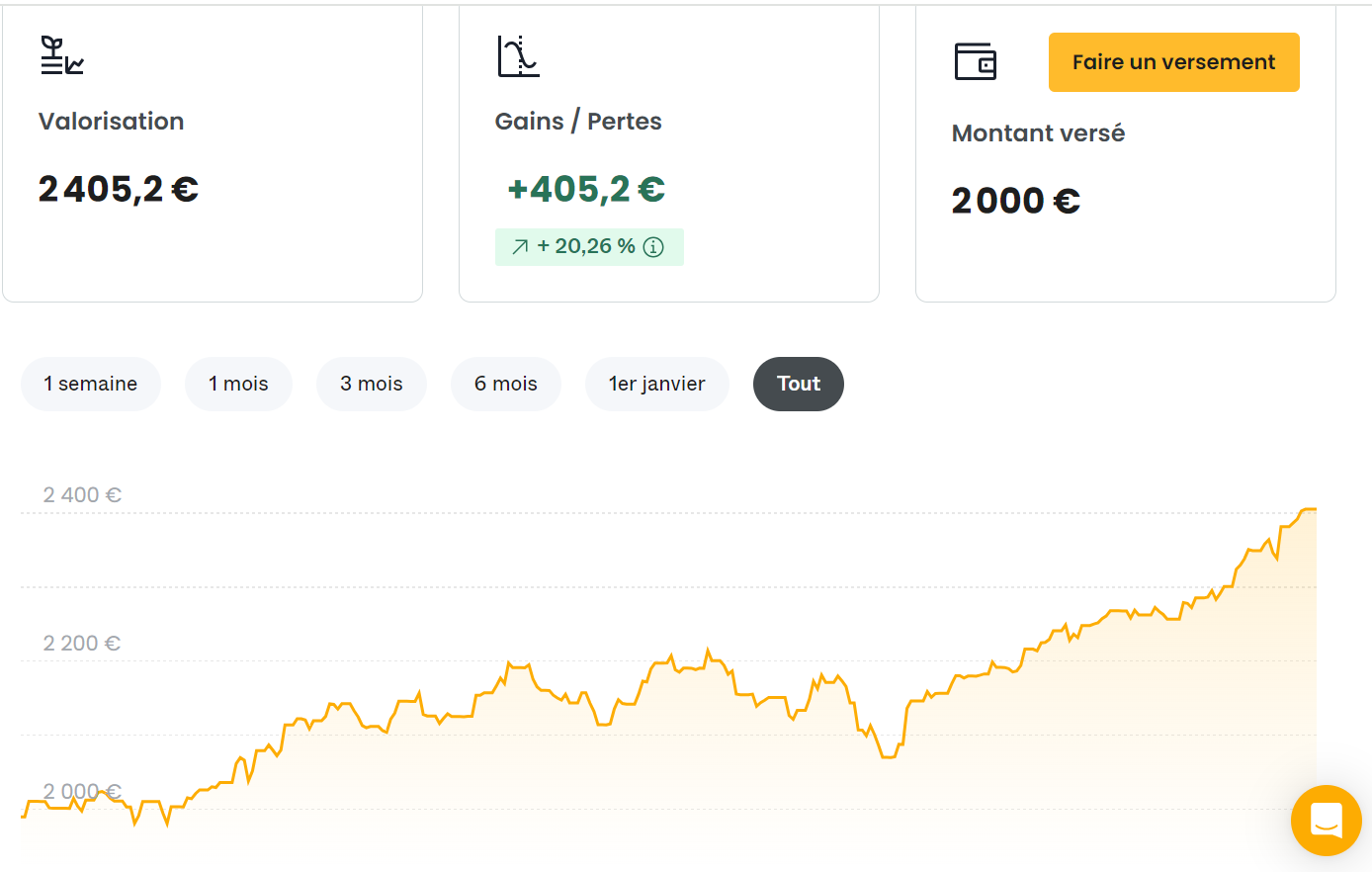The image size is (1372, 872).
Task: Choose the 1er janvier time range
Action: click(x=656, y=384)
